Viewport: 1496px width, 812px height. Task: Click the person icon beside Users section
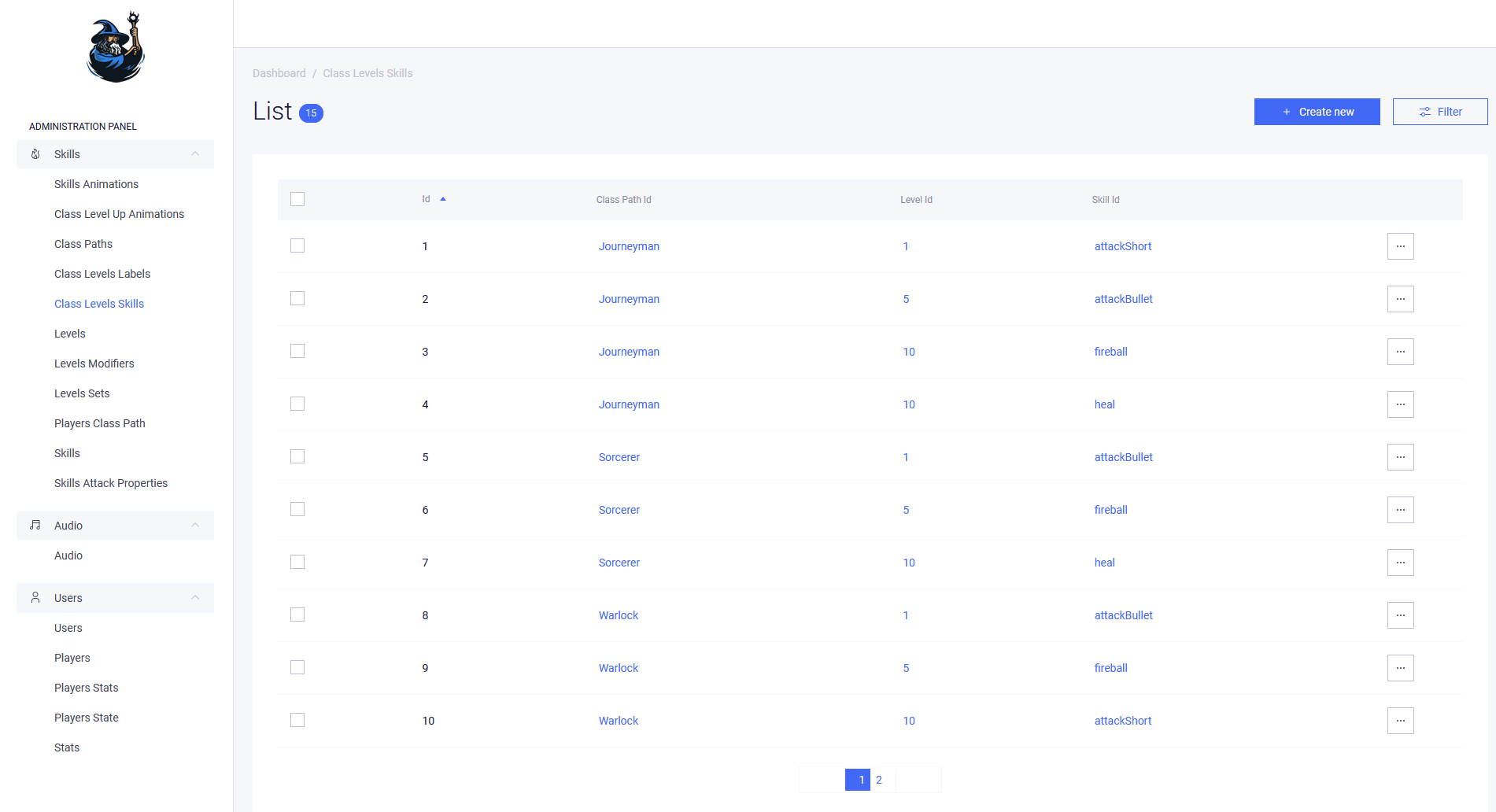[35, 598]
